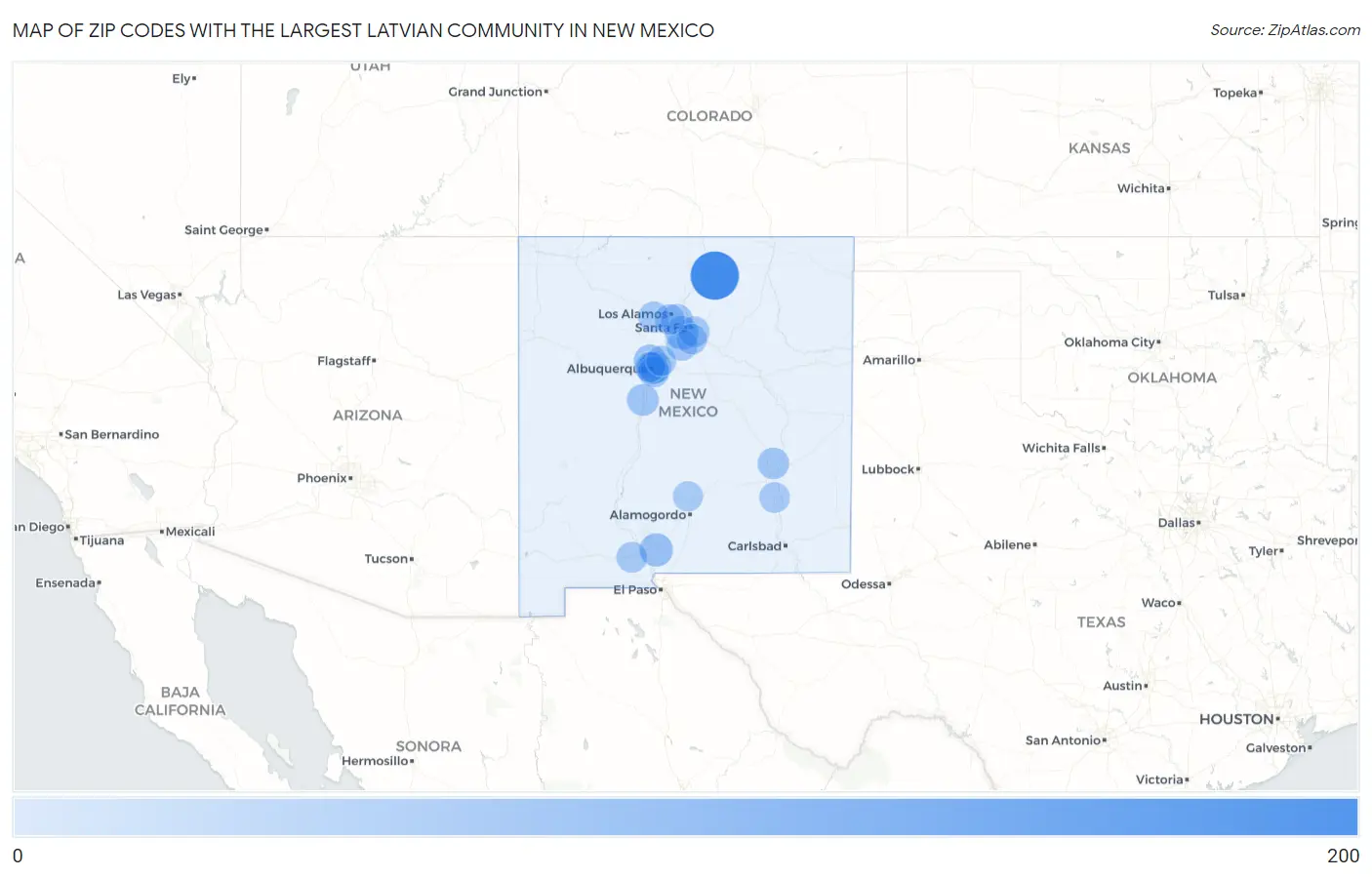Screen dimensions: 1372x877
Task: Click the Topeka city label
Action: [1234, 93]
